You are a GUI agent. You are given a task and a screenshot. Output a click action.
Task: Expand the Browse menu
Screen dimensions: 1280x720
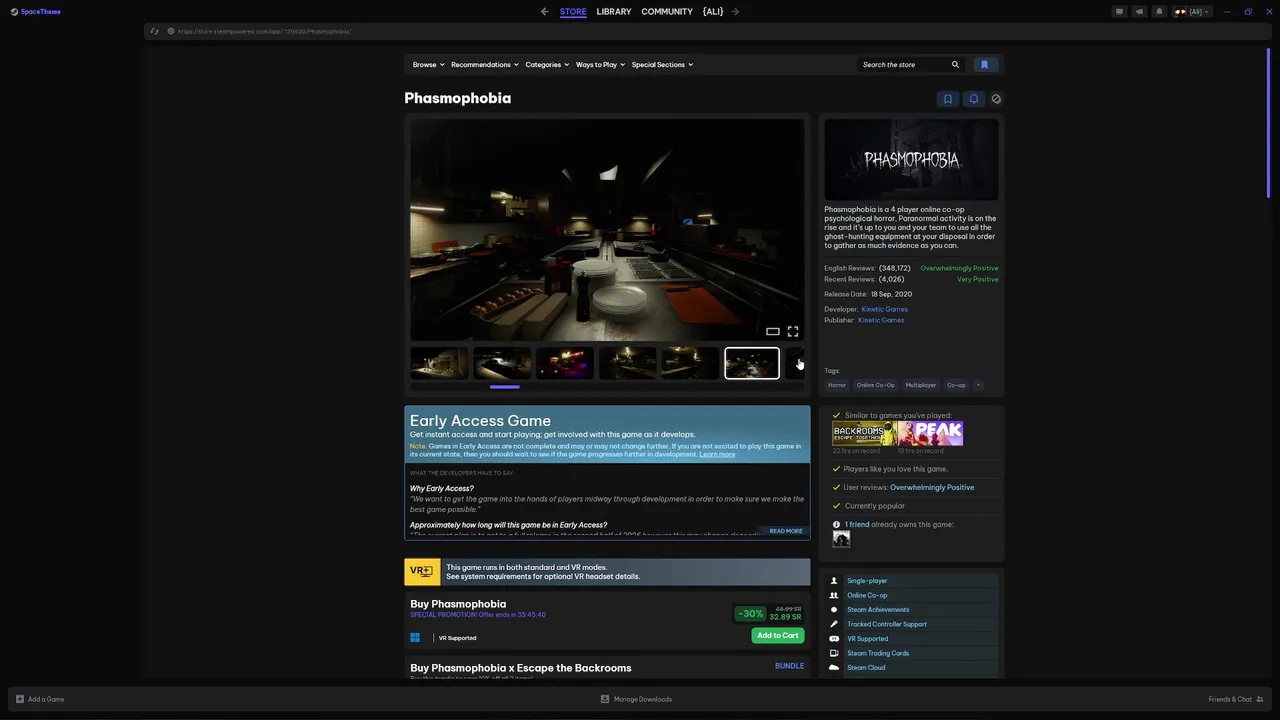(428, 65)
